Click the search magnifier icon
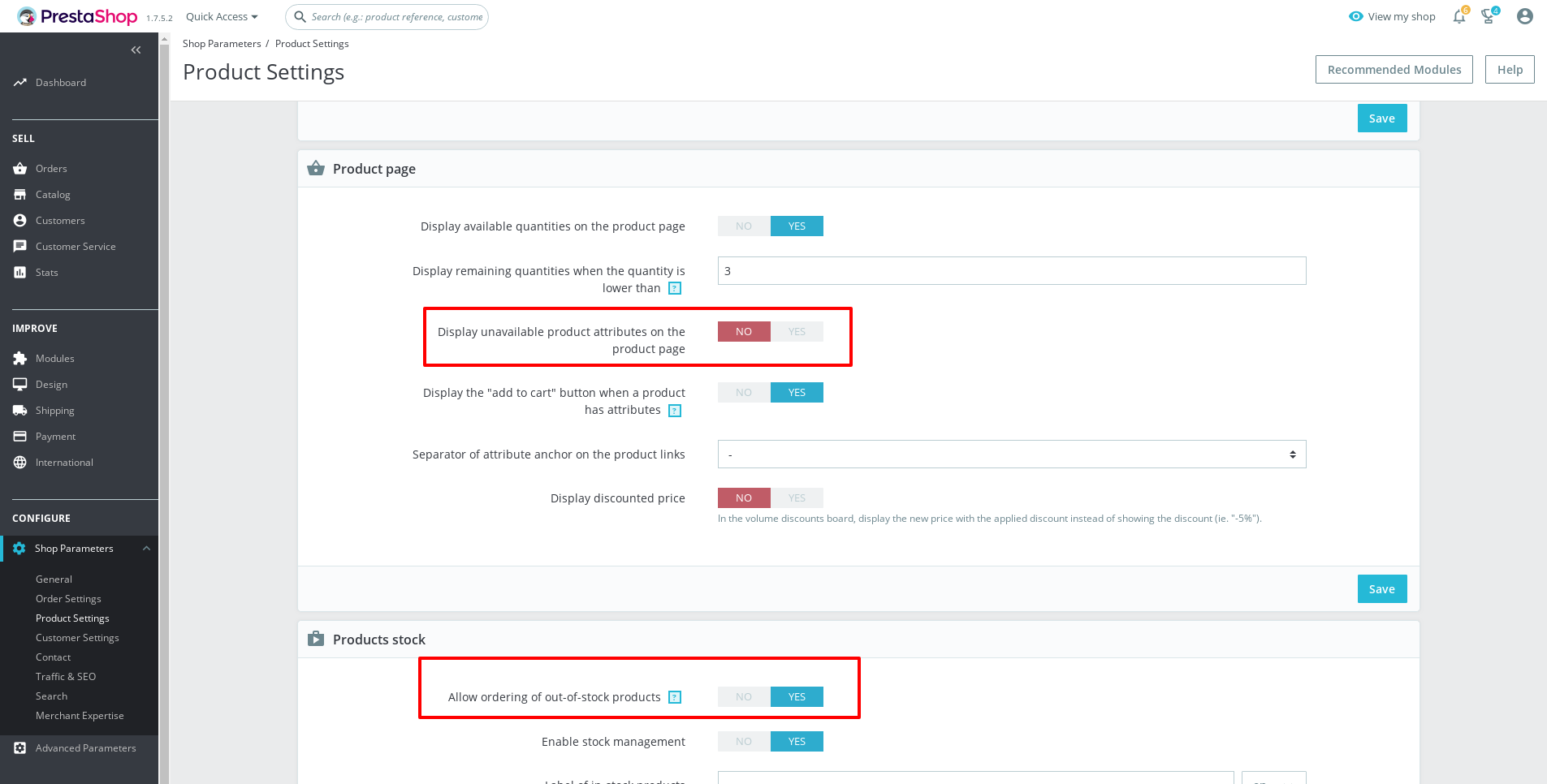This screenshot has width=1547, height=784. click(x=300, y=16)
